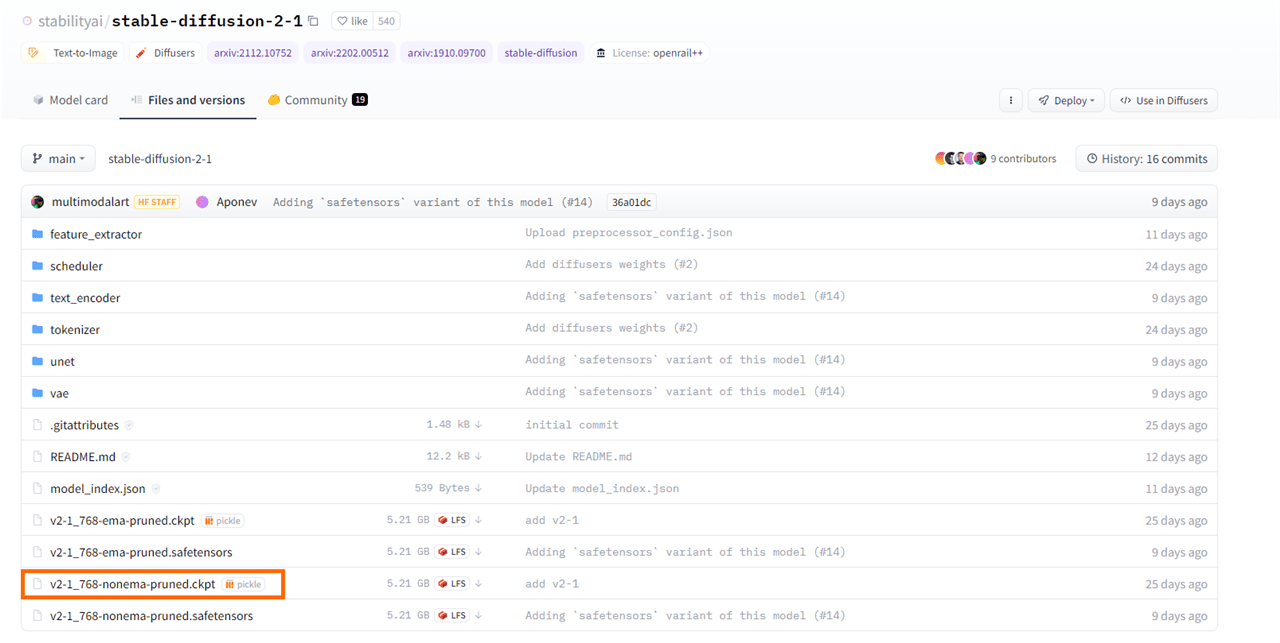The image size is (1280, 643).
Task: Expand the Deploy dropdown
Action: pos(1066,100)
